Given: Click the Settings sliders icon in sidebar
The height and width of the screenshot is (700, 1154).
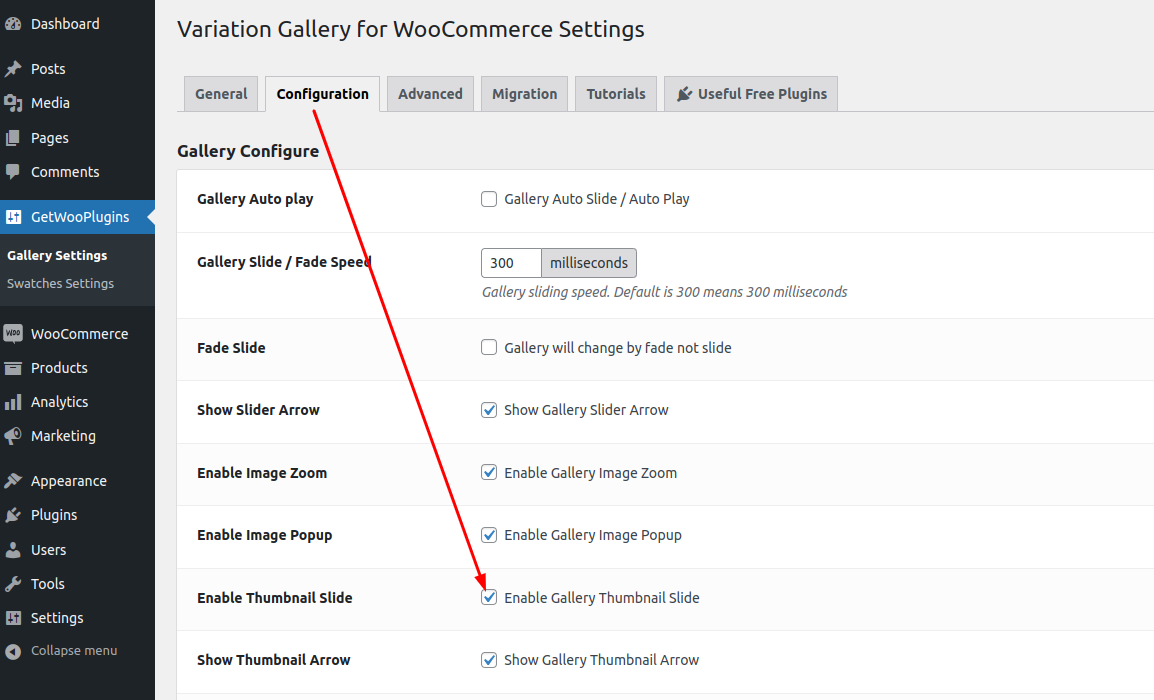Looking at the screenshot, I should point(13,618).
